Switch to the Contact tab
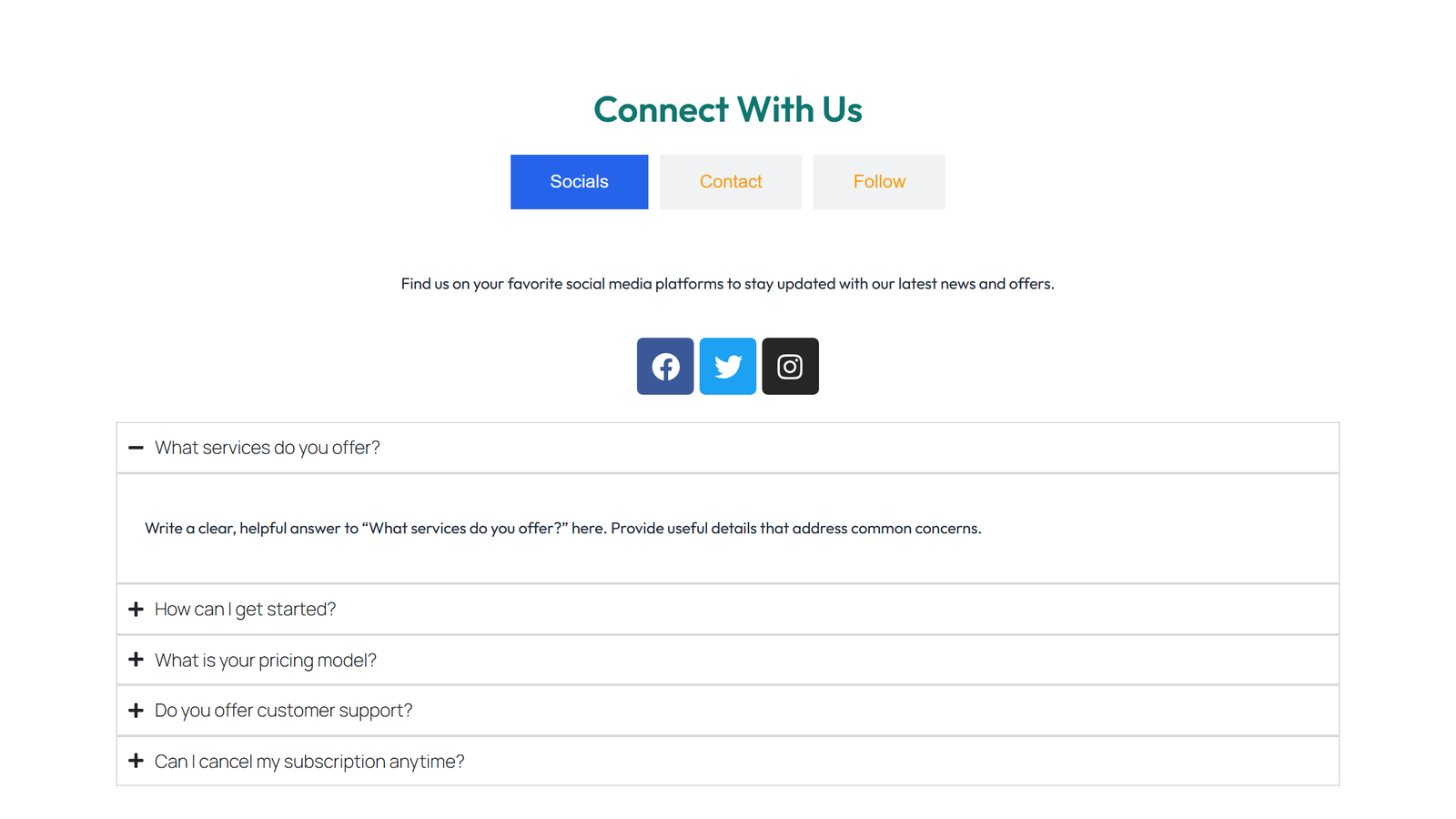This screenshot has width=1456, height=819. pos(730,181)
